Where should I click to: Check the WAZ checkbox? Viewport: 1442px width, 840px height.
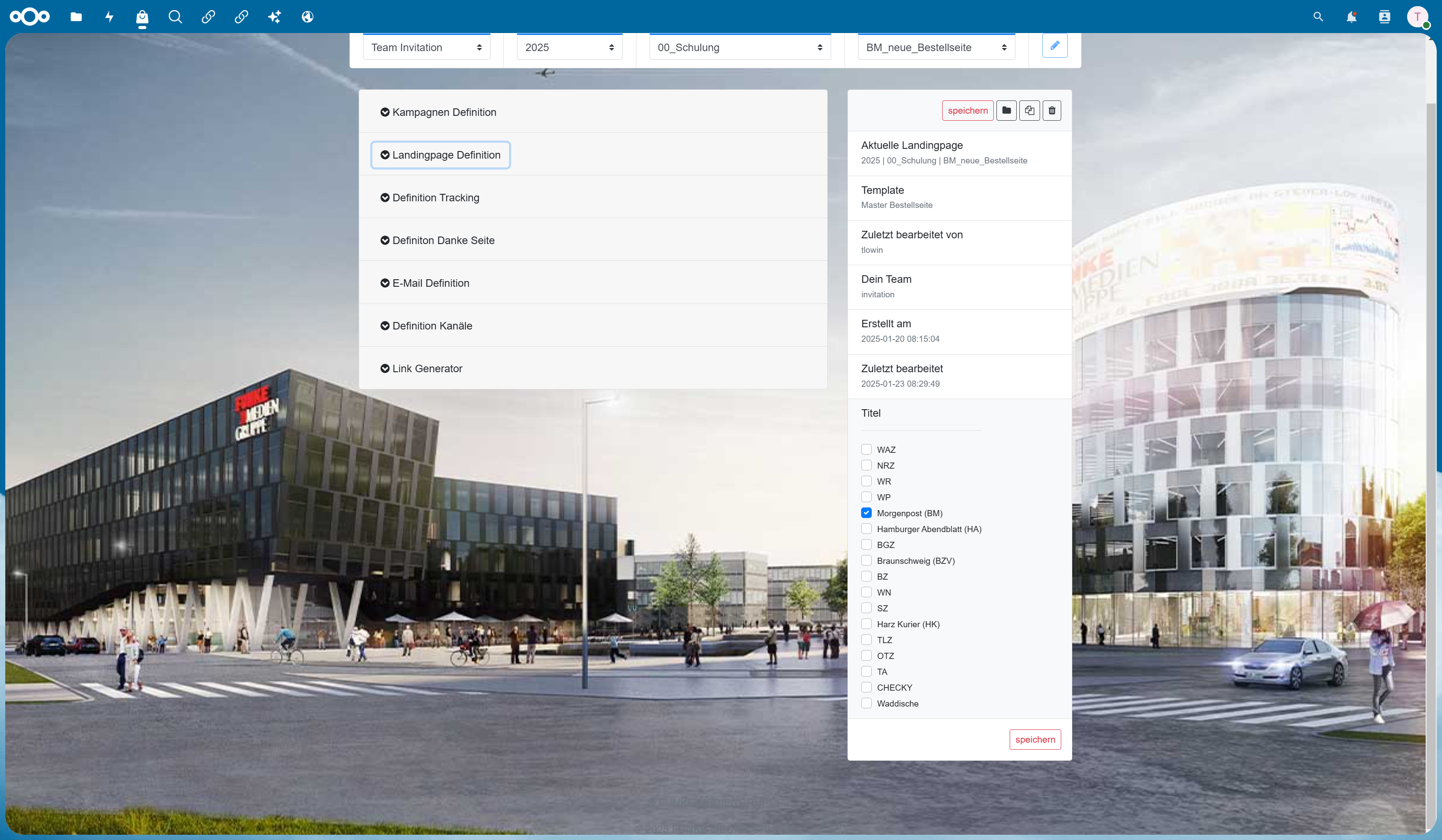[866, 449]
